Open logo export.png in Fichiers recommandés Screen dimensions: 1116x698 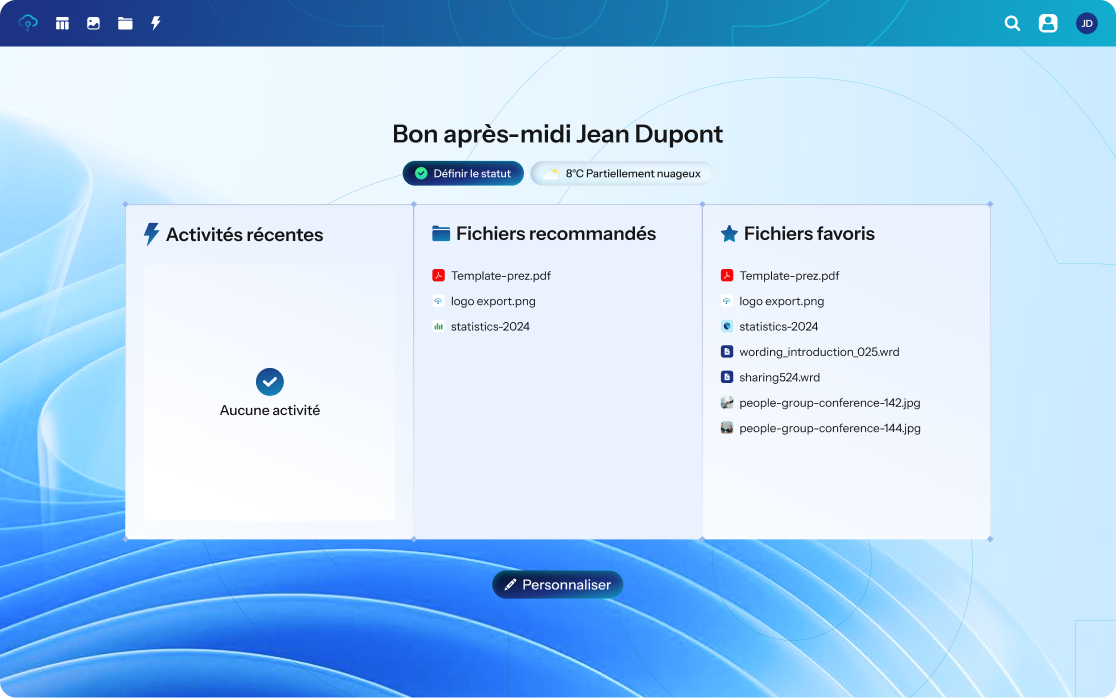click(x=484, y=301)
